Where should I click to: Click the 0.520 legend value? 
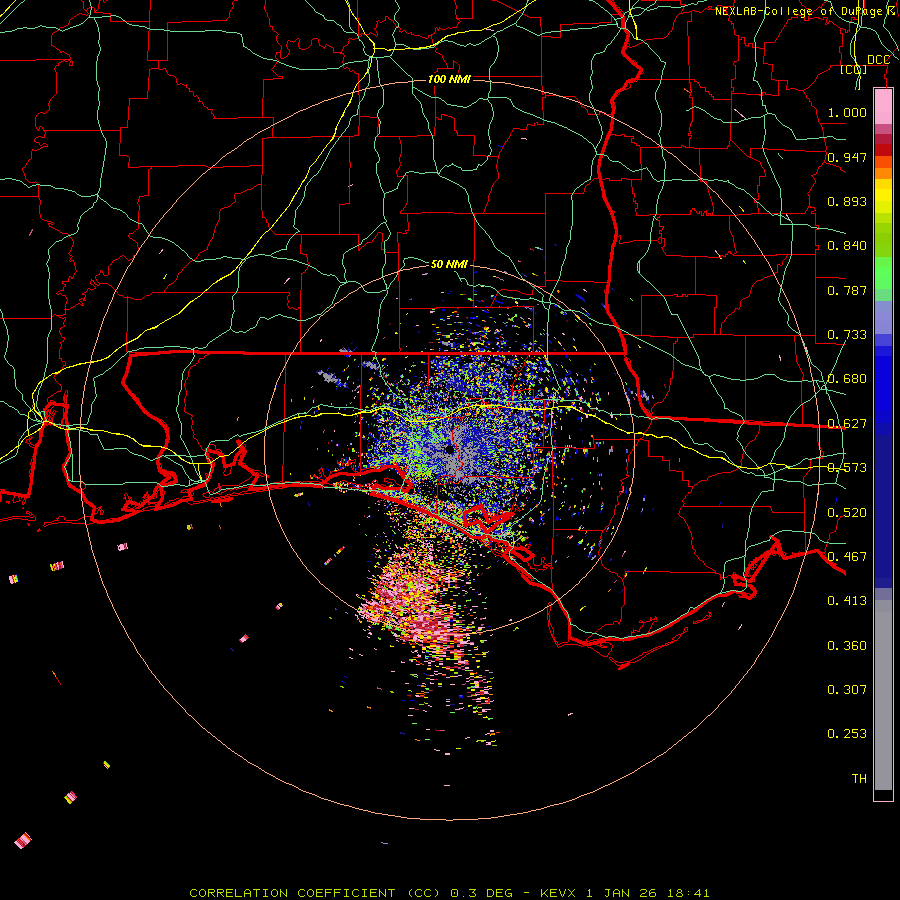click(847, 513)
